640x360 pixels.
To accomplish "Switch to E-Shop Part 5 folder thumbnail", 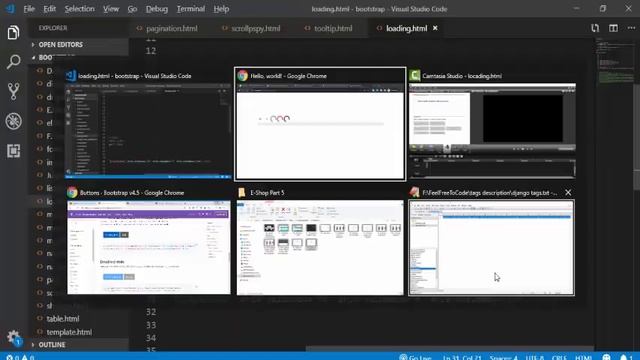I will click(320, 241).
